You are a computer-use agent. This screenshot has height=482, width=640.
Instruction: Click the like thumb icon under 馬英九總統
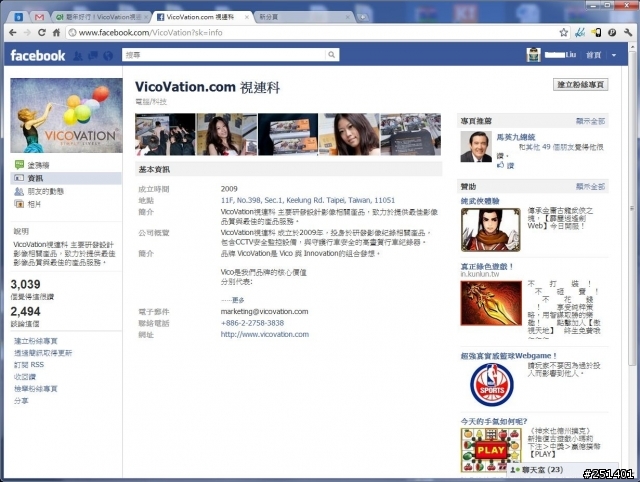tap(500, 165)
